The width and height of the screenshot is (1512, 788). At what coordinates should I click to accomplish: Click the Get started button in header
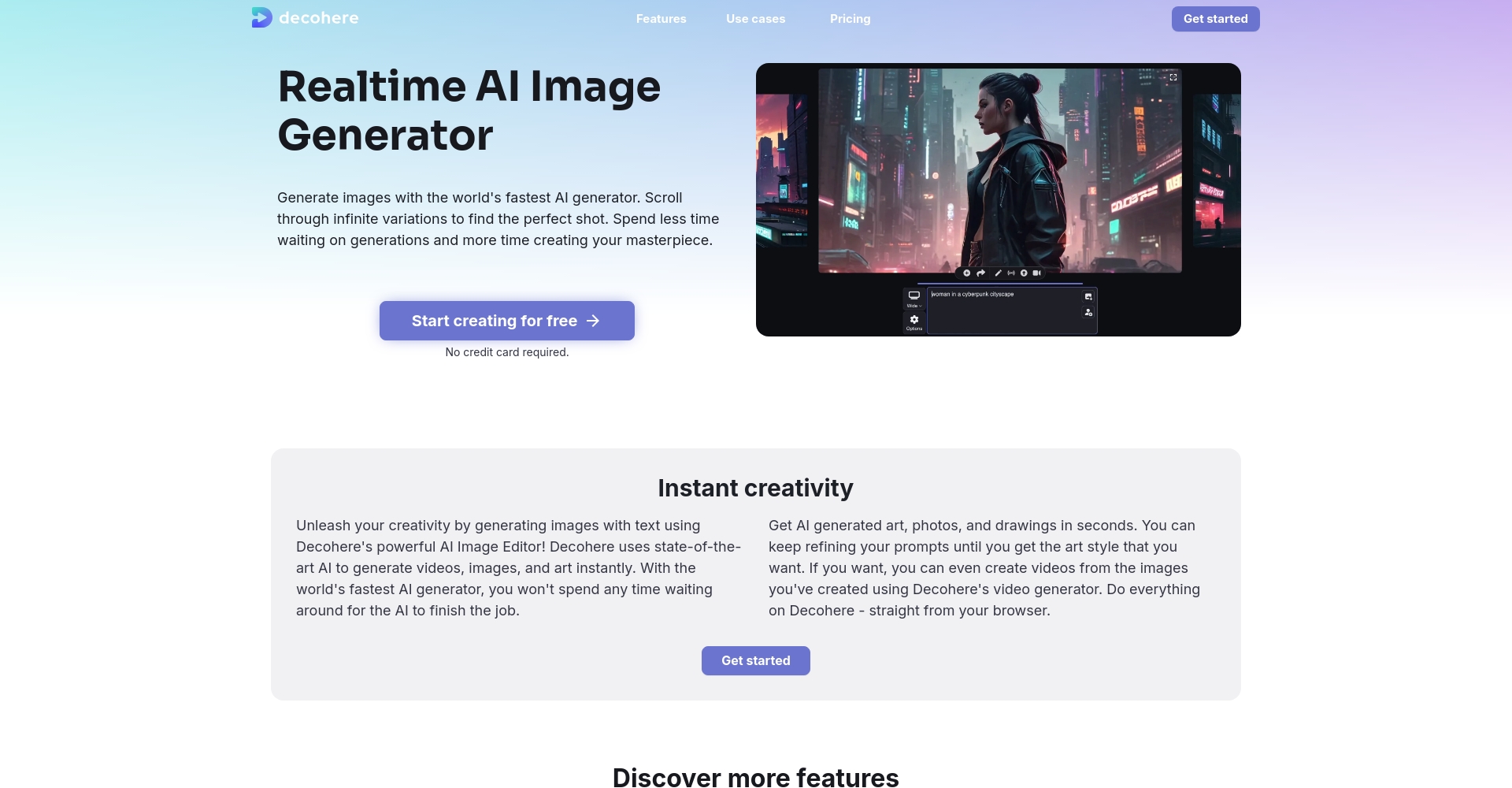[x=1215, y=19]
